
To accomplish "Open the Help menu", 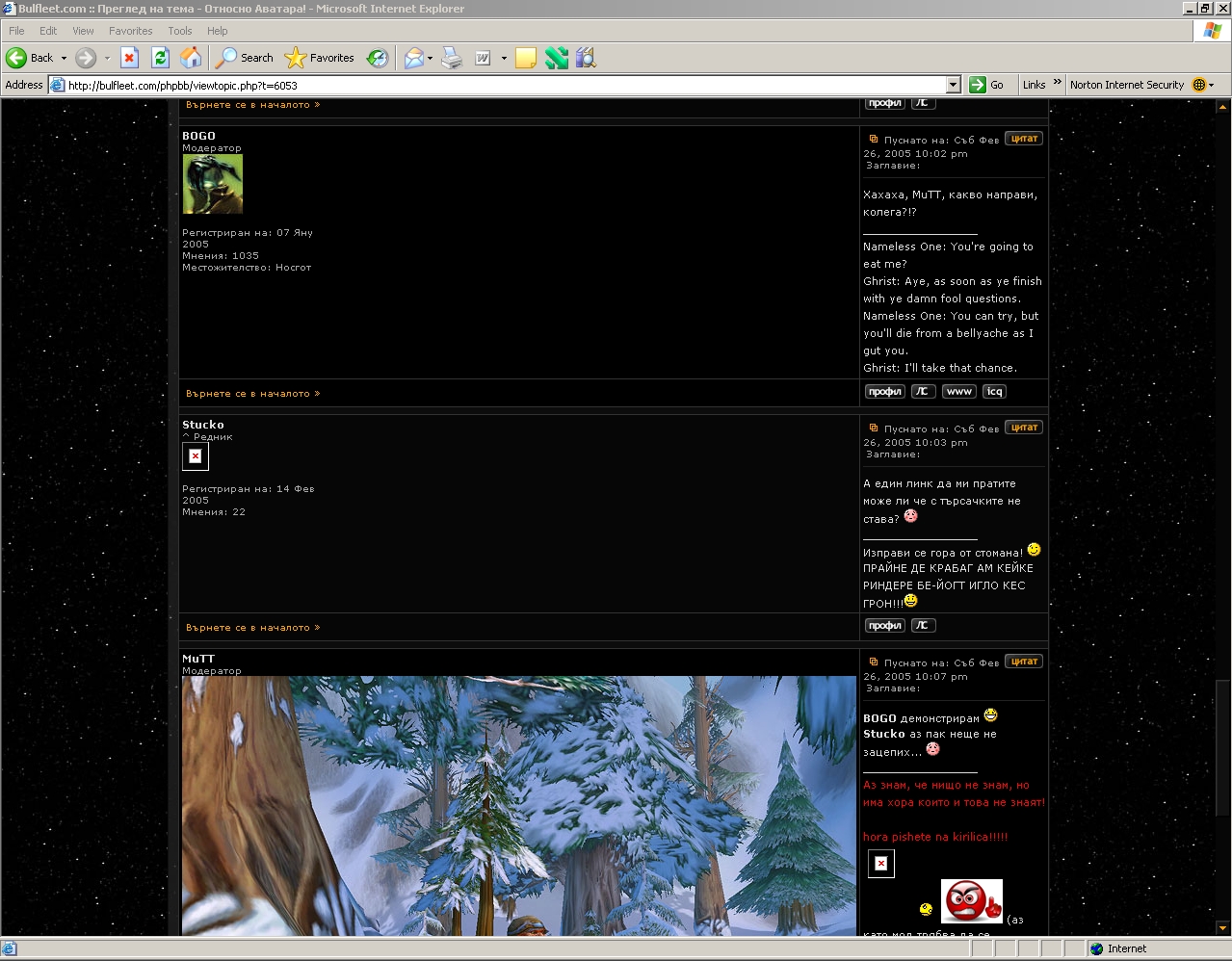I will pyautogui.click(x=217, y=31).
